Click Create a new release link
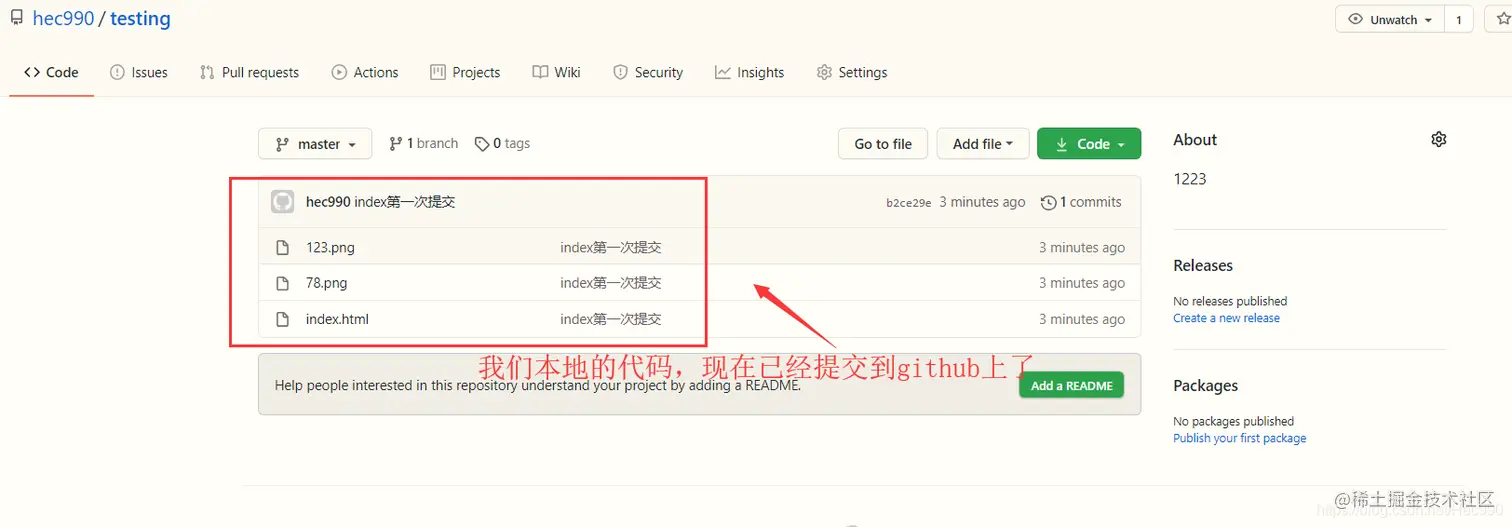The image size is (1512, 527). pos(1226,318)
